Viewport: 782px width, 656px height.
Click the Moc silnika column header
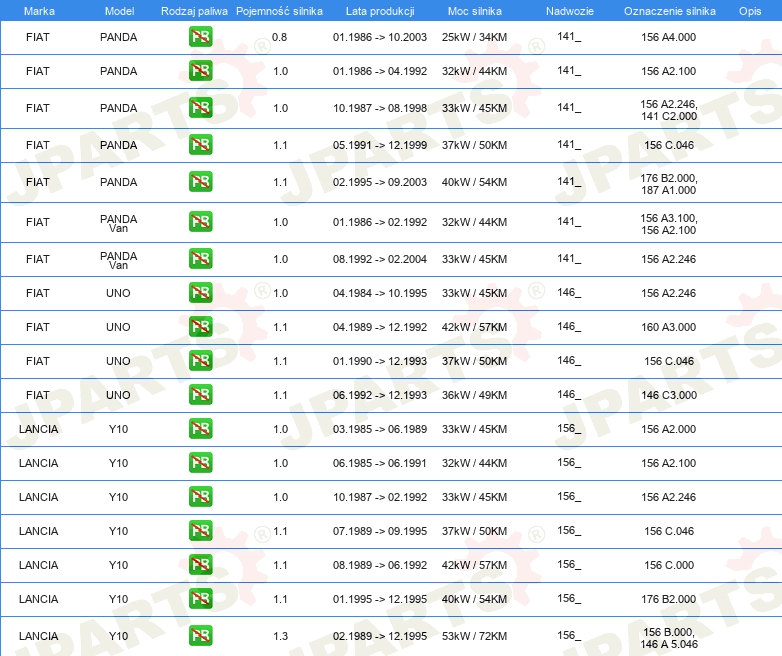tap(474, 11)
